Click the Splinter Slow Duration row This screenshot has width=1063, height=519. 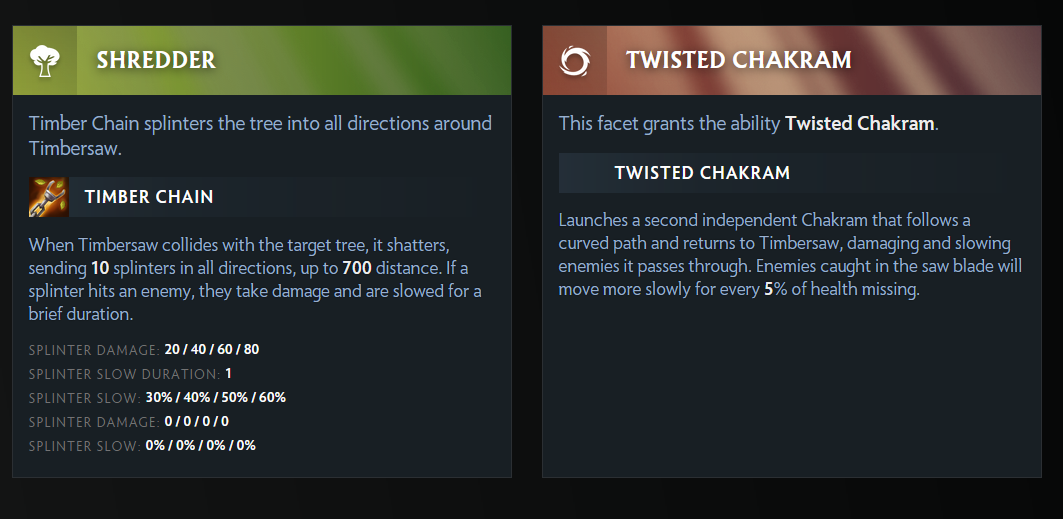point(130,374)
